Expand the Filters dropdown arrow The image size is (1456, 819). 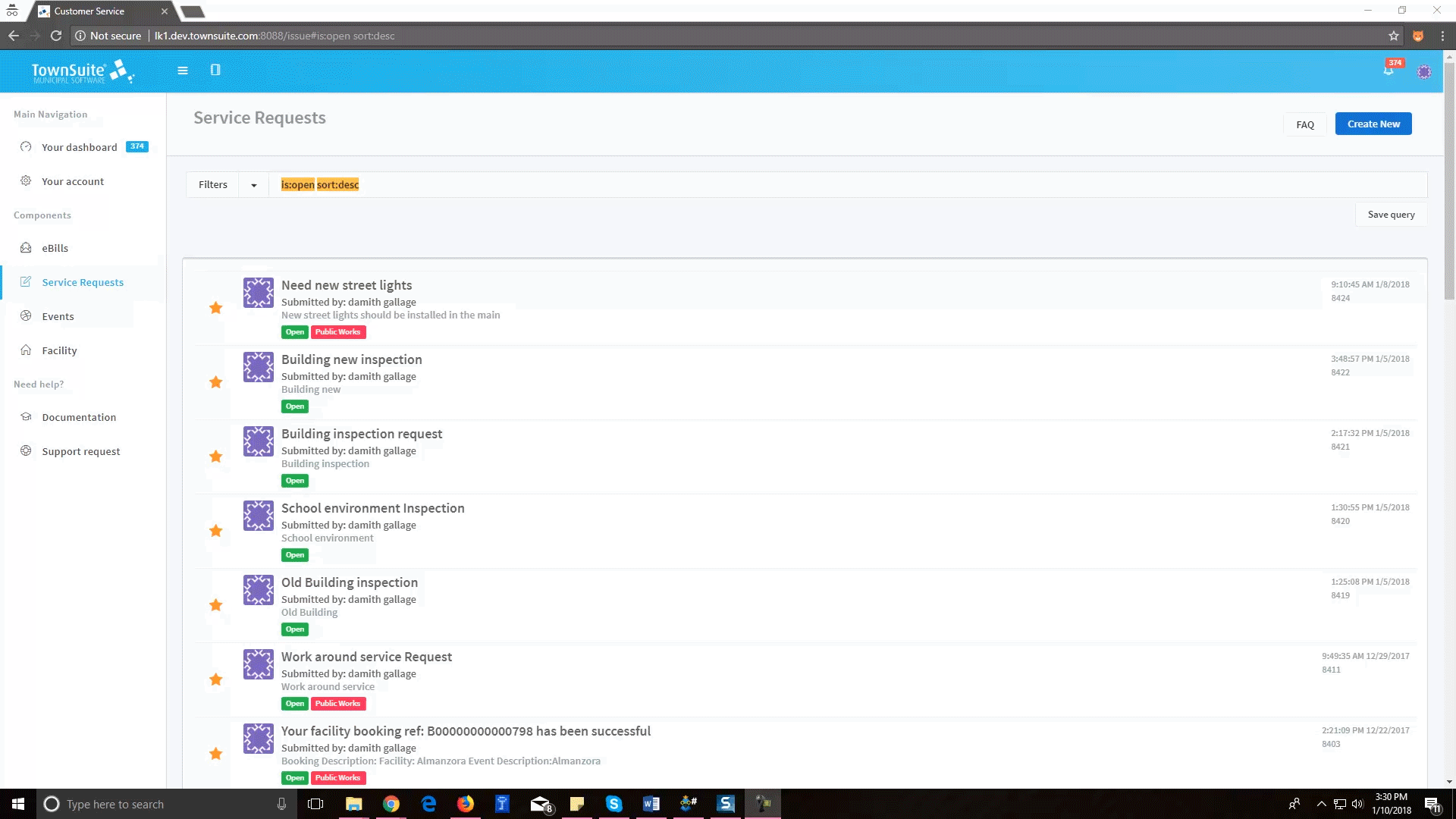click(x=253, y=185)
